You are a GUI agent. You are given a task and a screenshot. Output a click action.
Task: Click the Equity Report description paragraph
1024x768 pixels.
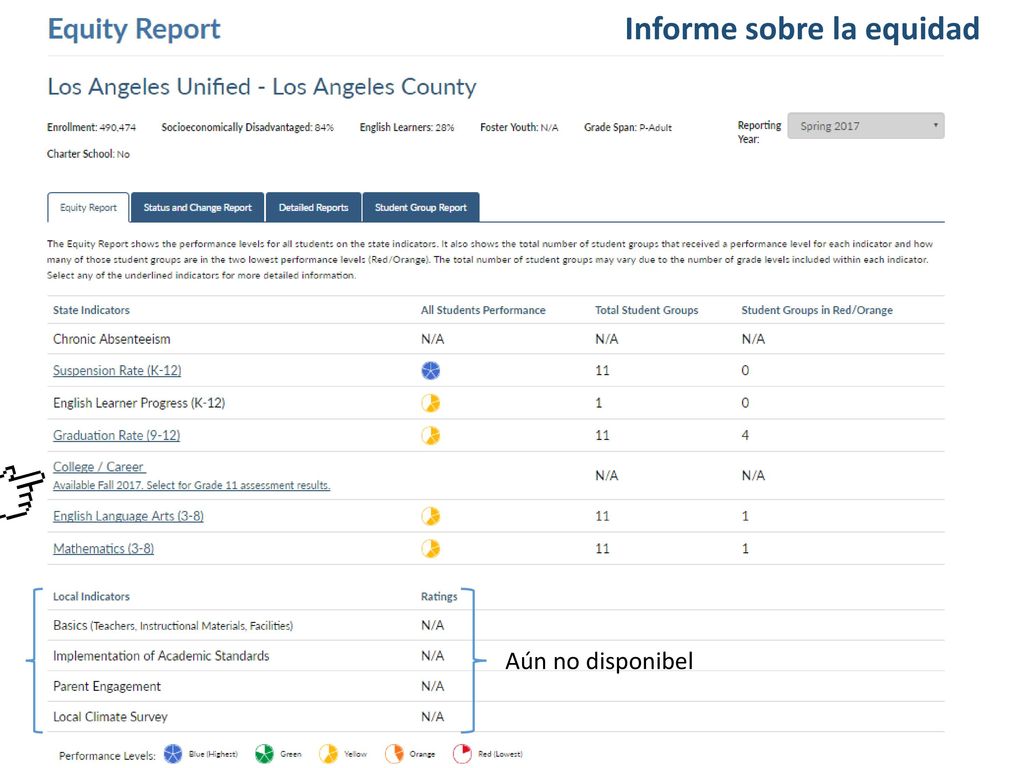(x=490, y=259)
